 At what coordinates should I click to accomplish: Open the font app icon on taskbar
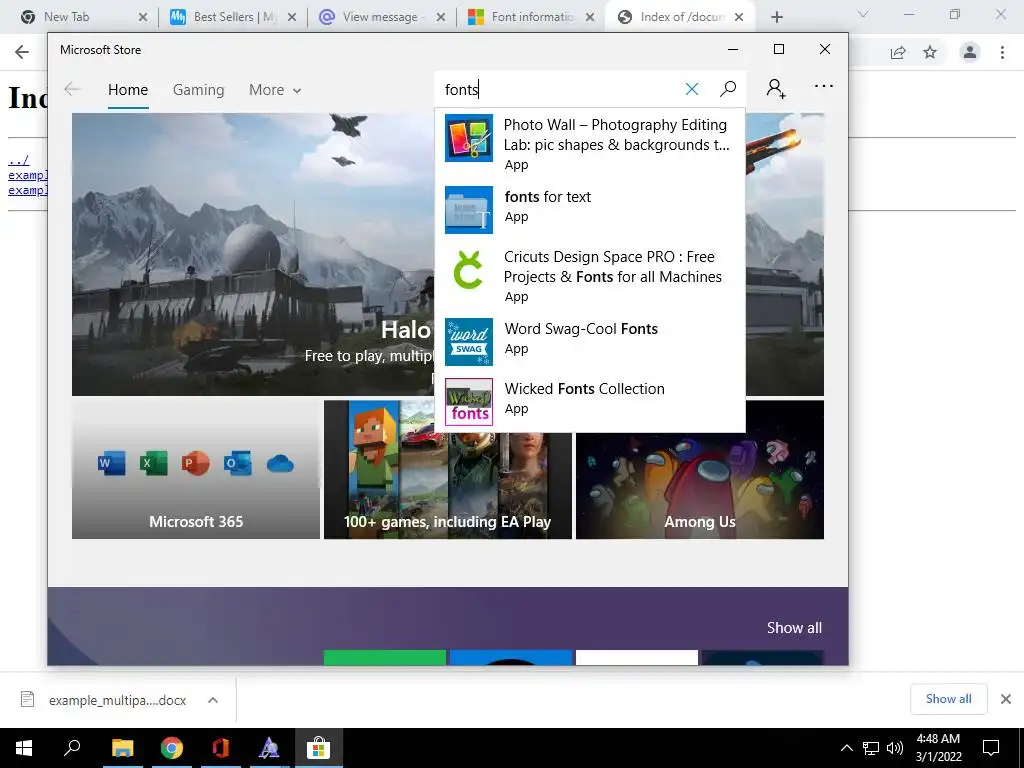[x=269, y=748]
